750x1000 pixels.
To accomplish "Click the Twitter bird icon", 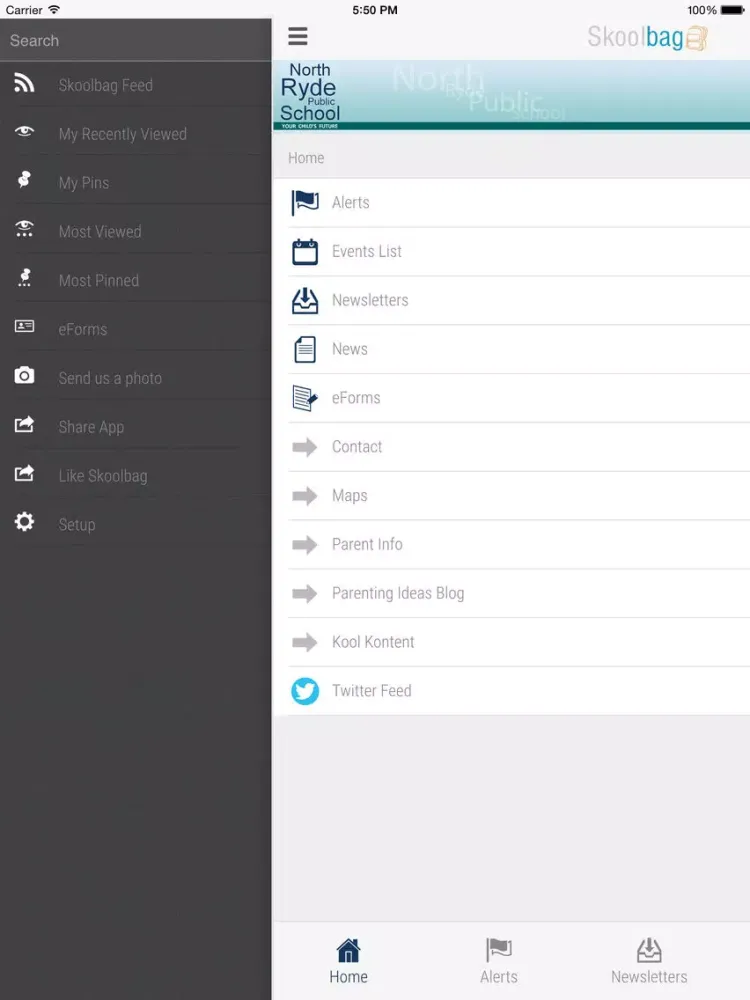I will 305,691.
